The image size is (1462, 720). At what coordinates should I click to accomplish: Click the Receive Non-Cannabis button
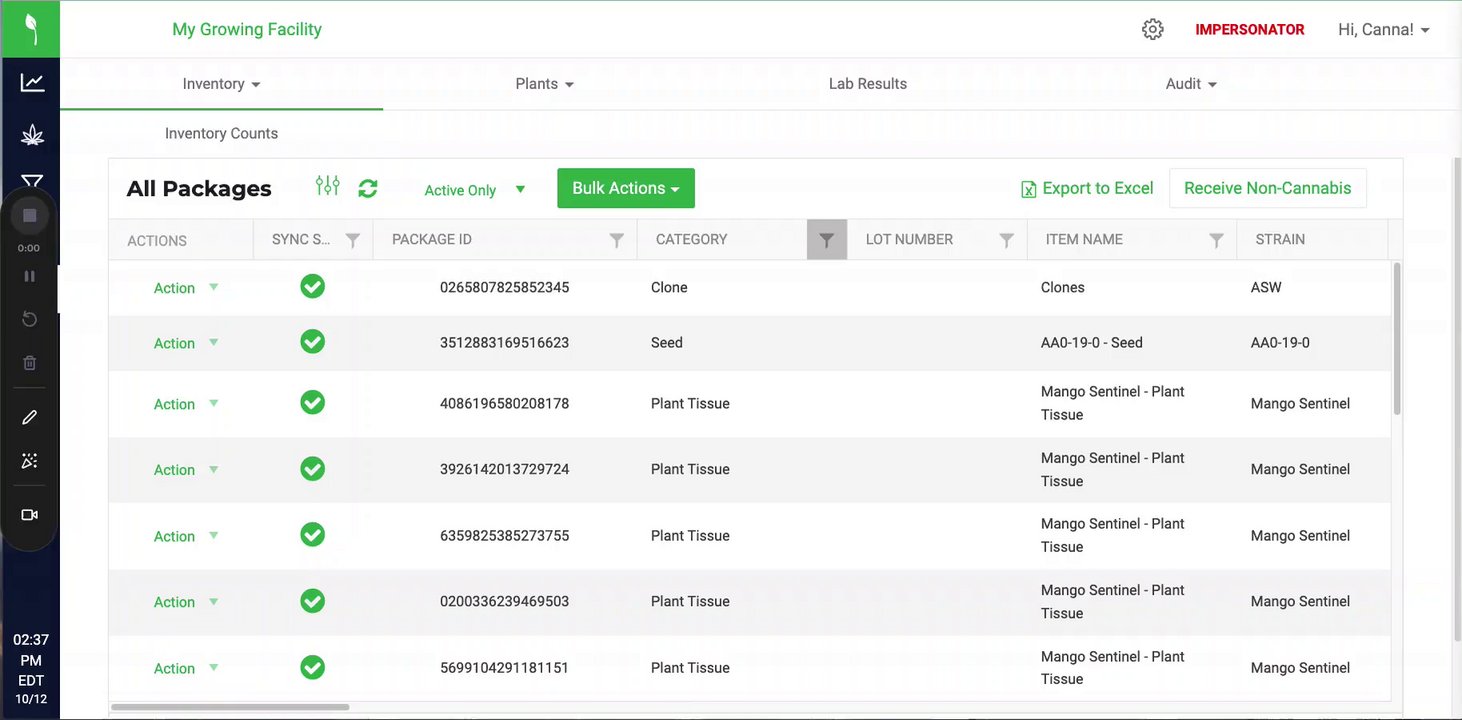coord(1267,188)
